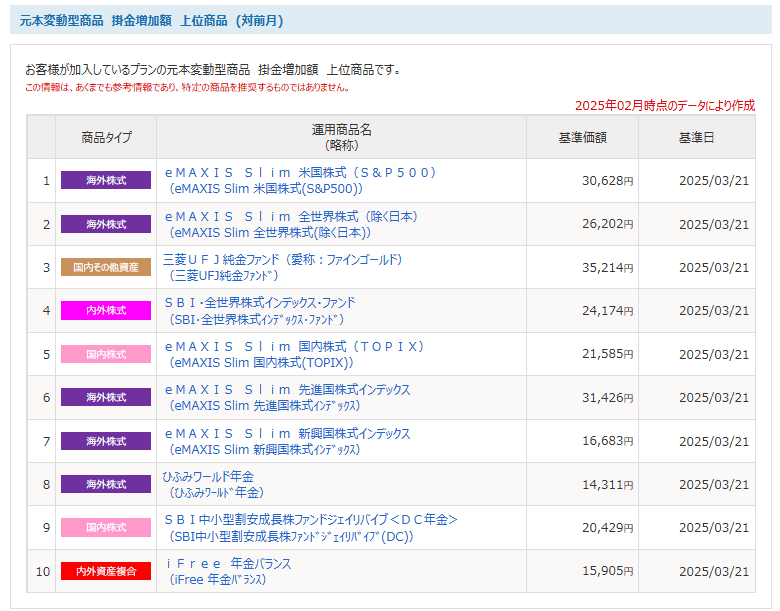Viewport: 780px width, 611px height.
Task: Click the 海外株式 badge in row 6
Action: 106,397
